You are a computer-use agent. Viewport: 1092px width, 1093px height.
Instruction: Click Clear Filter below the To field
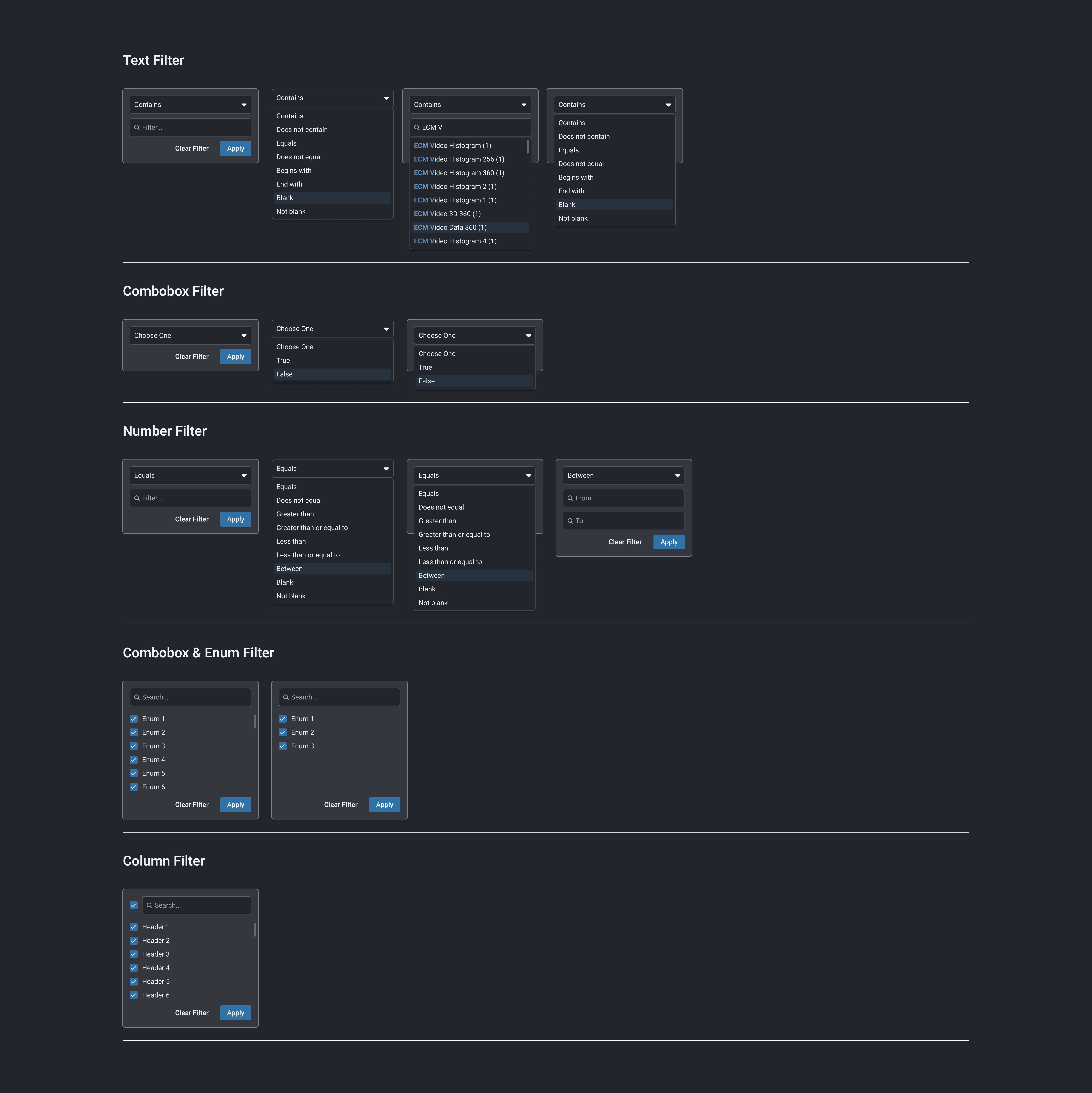(625, 542)
